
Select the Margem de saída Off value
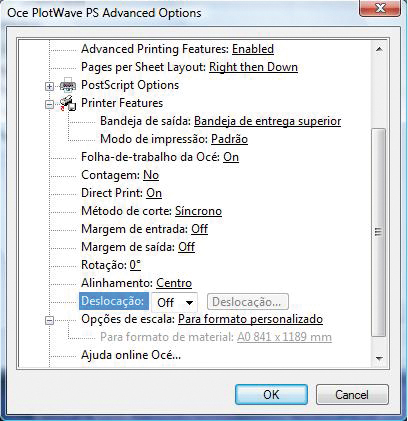187,247
